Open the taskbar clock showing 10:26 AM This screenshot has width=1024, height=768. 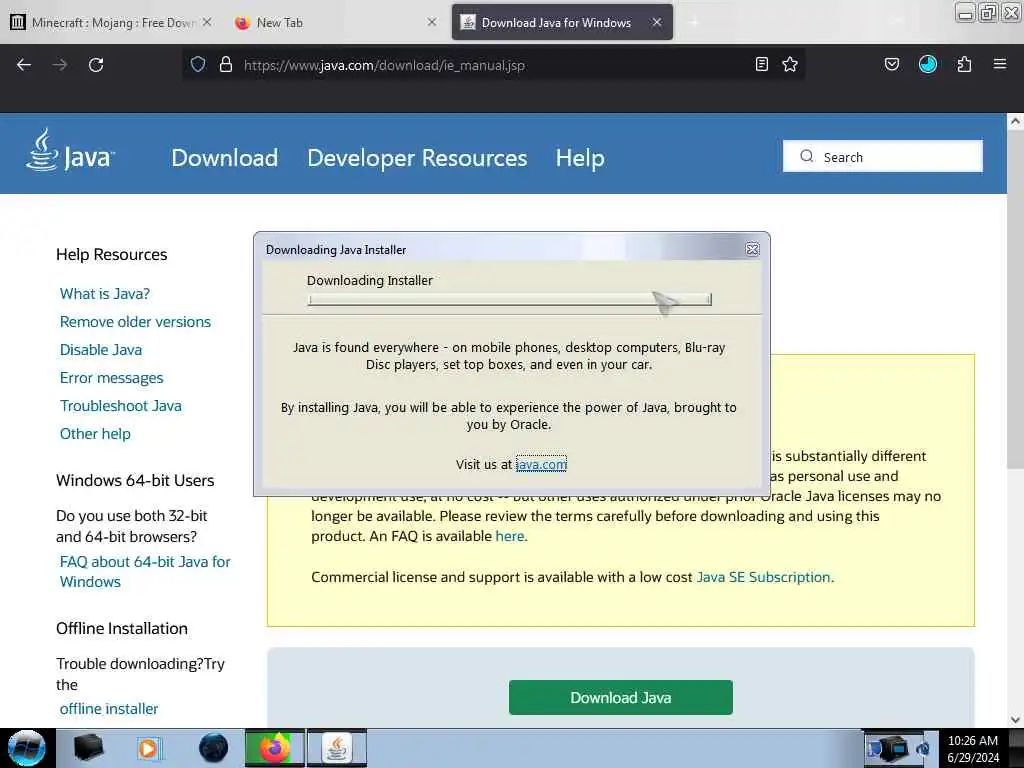pyautogui.click(x=973, y=748)
